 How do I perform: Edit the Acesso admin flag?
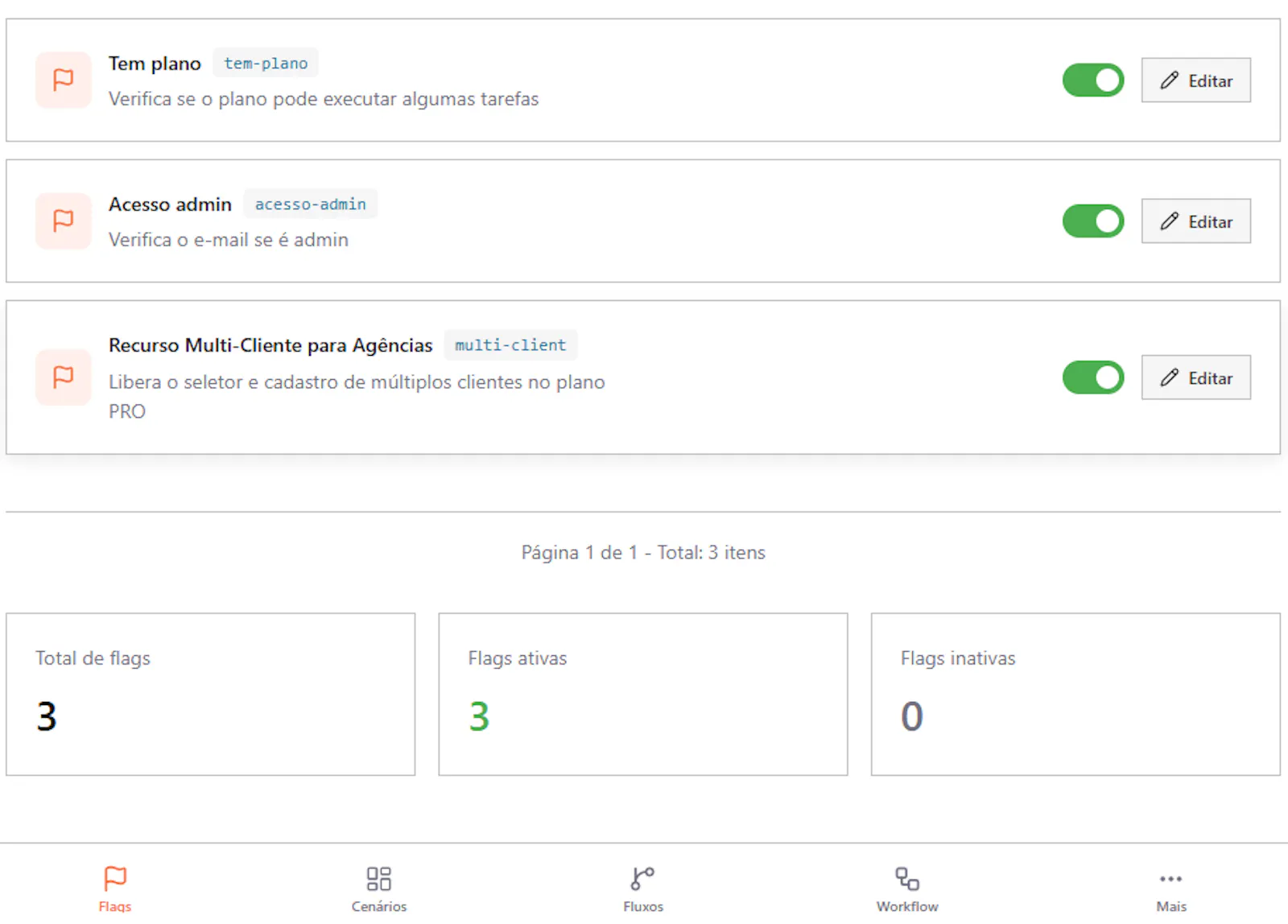(1196, 221)
